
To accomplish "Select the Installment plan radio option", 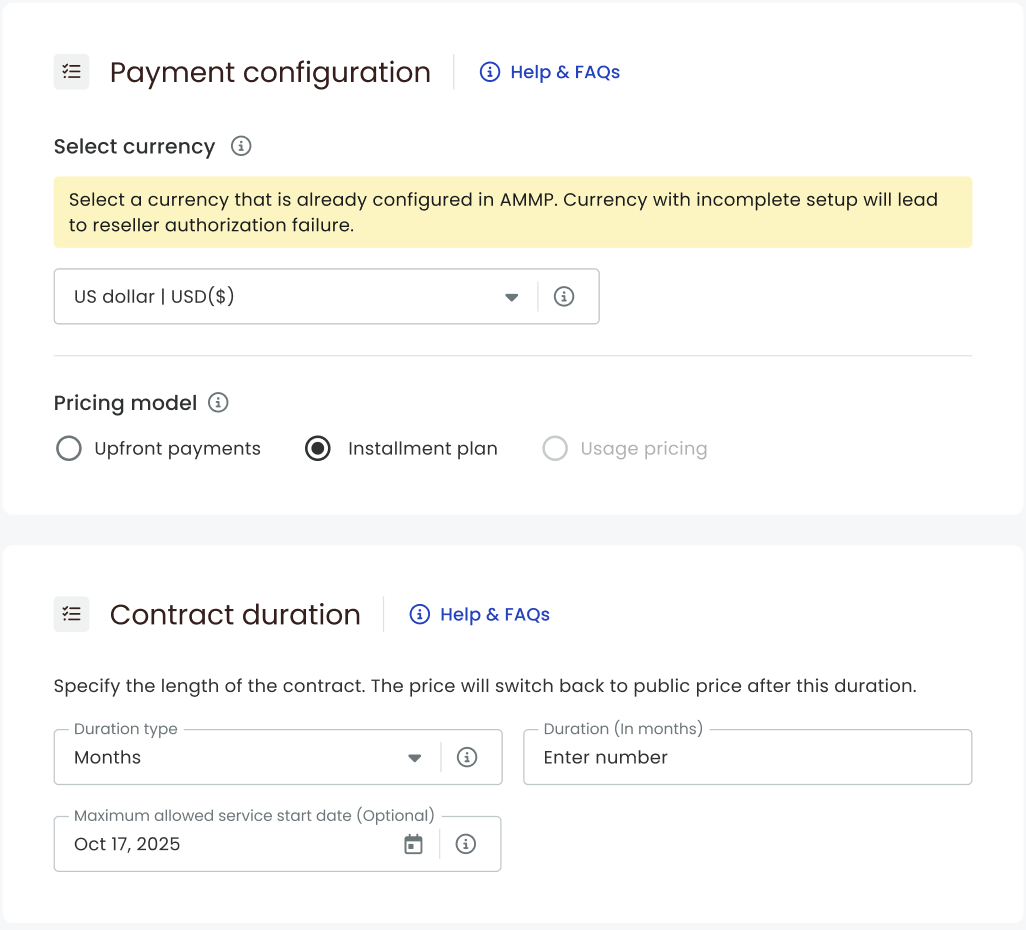I will tap(318, 449).
